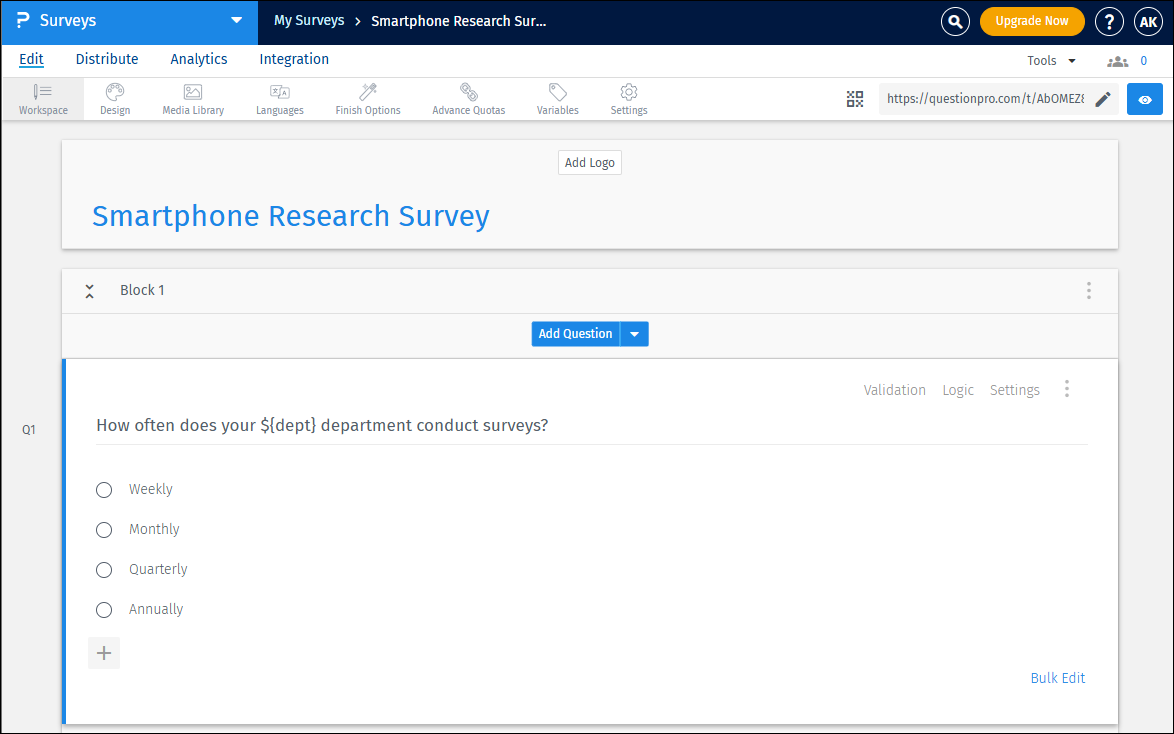Open the Languages settings
The width and height of the screenshot is (1174, 734).
[279, 99]
